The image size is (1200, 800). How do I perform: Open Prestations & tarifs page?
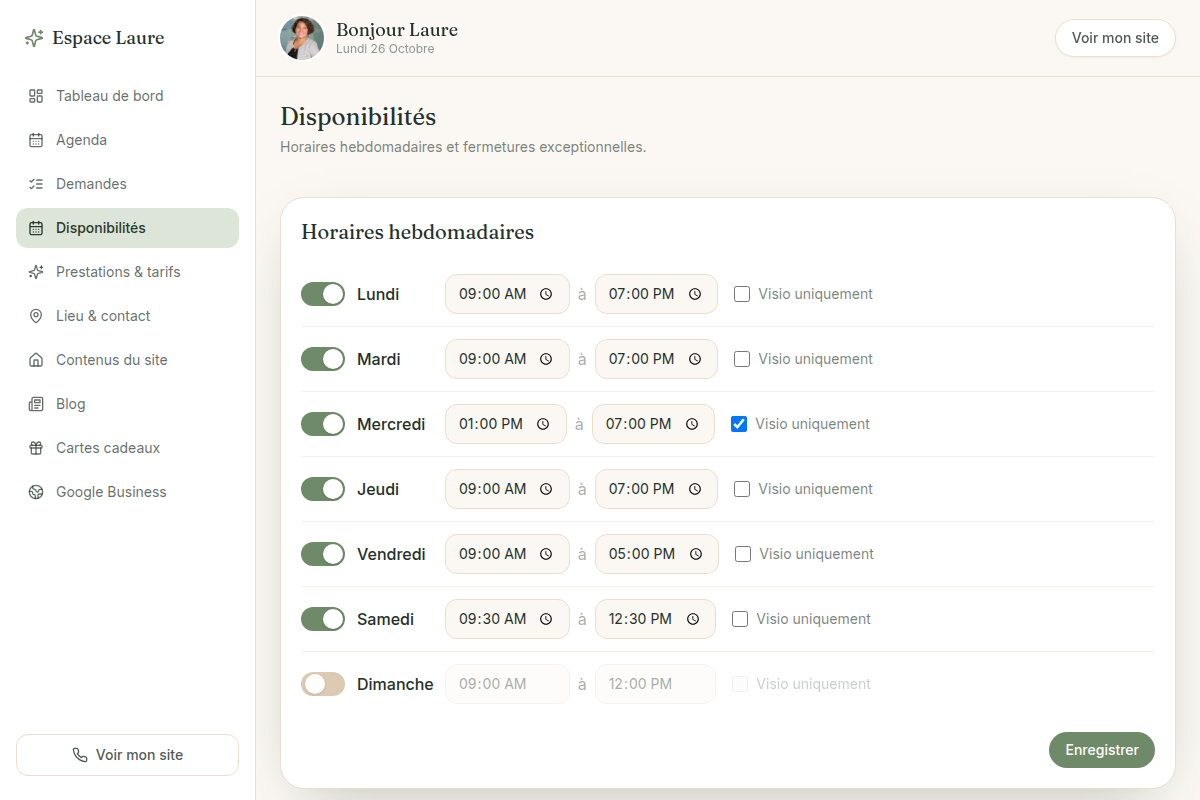(127, 272)
